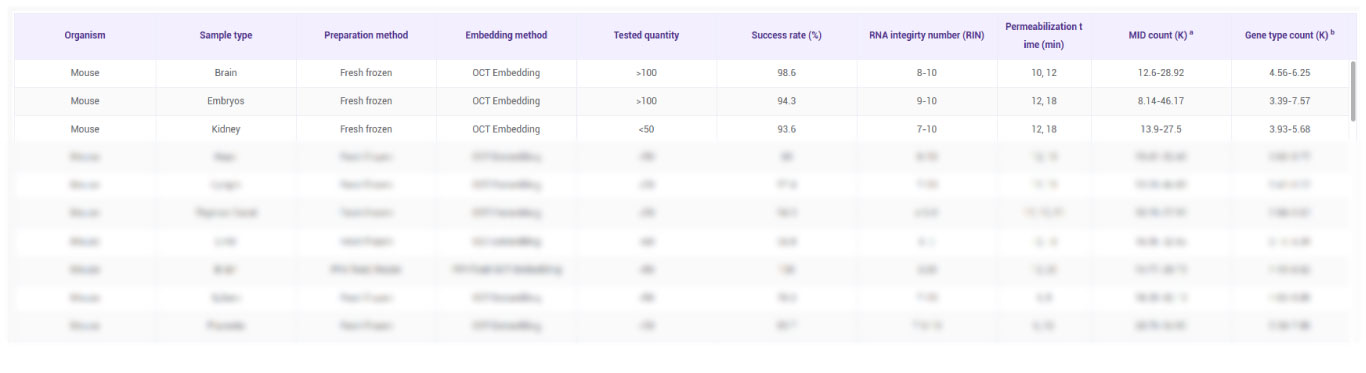Select the Kidney sample type cell
The image size is (1366, 373).
[x=226, y=129]
